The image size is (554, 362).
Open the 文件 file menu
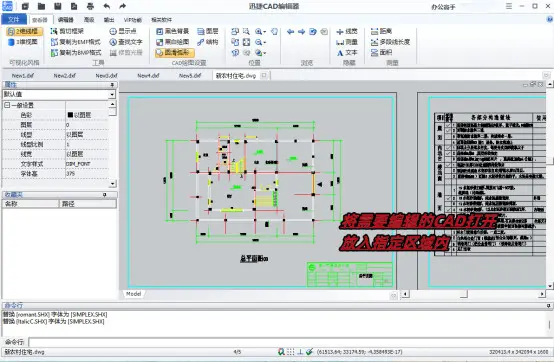point(14,19)
